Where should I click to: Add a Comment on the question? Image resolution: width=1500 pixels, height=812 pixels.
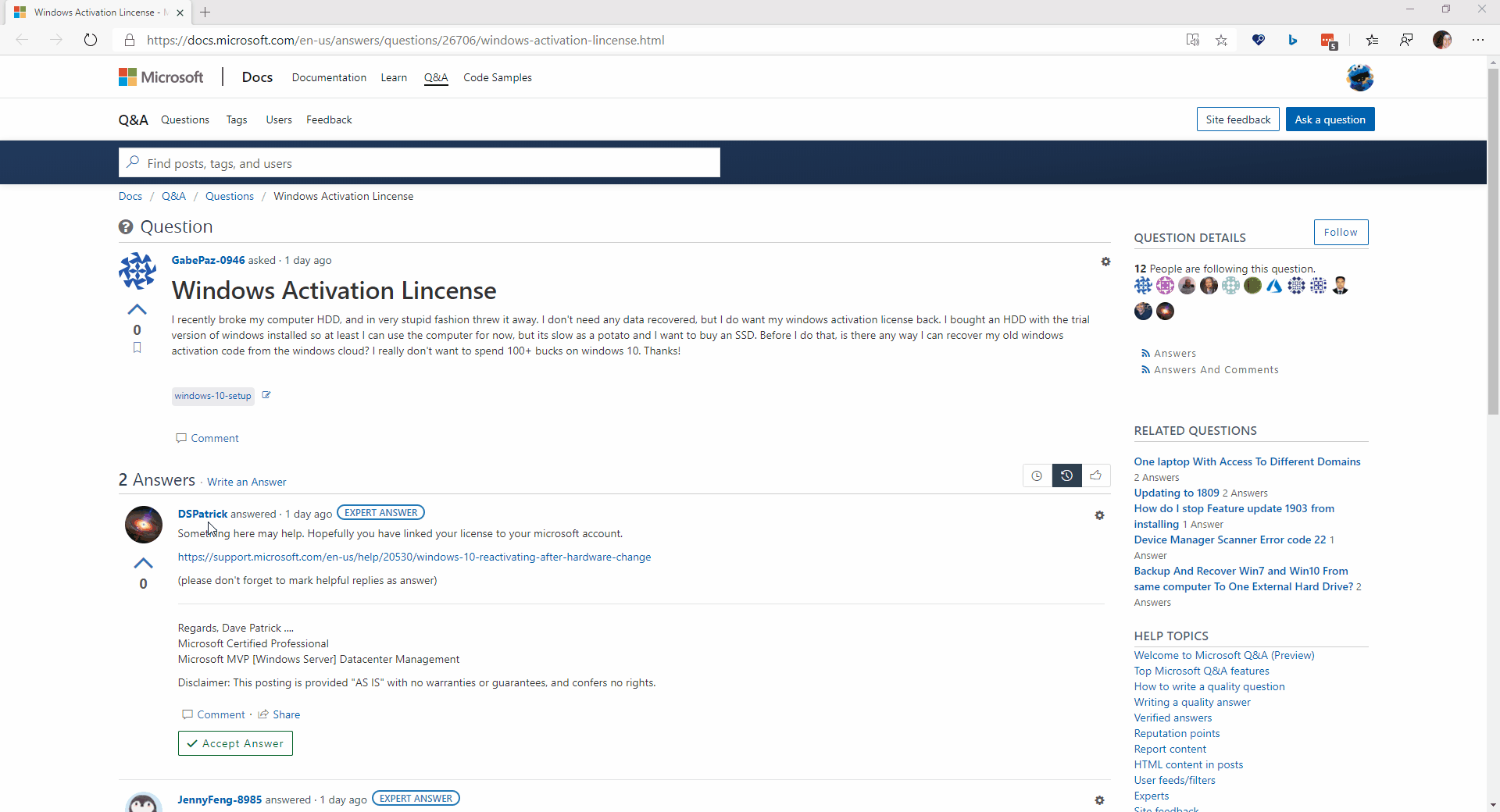click(x=208, y=438)
